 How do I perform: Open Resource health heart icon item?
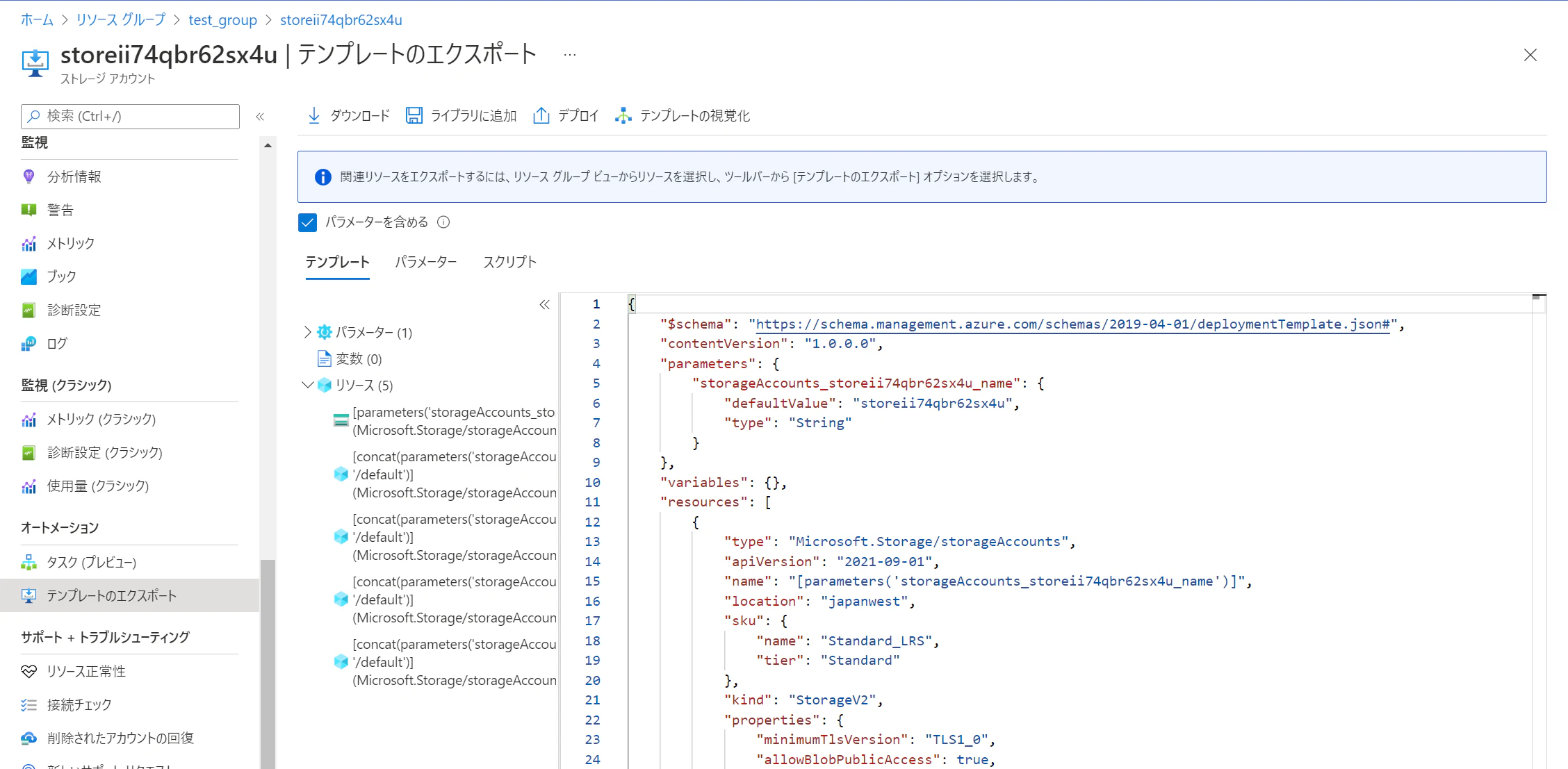click(29, 671)
